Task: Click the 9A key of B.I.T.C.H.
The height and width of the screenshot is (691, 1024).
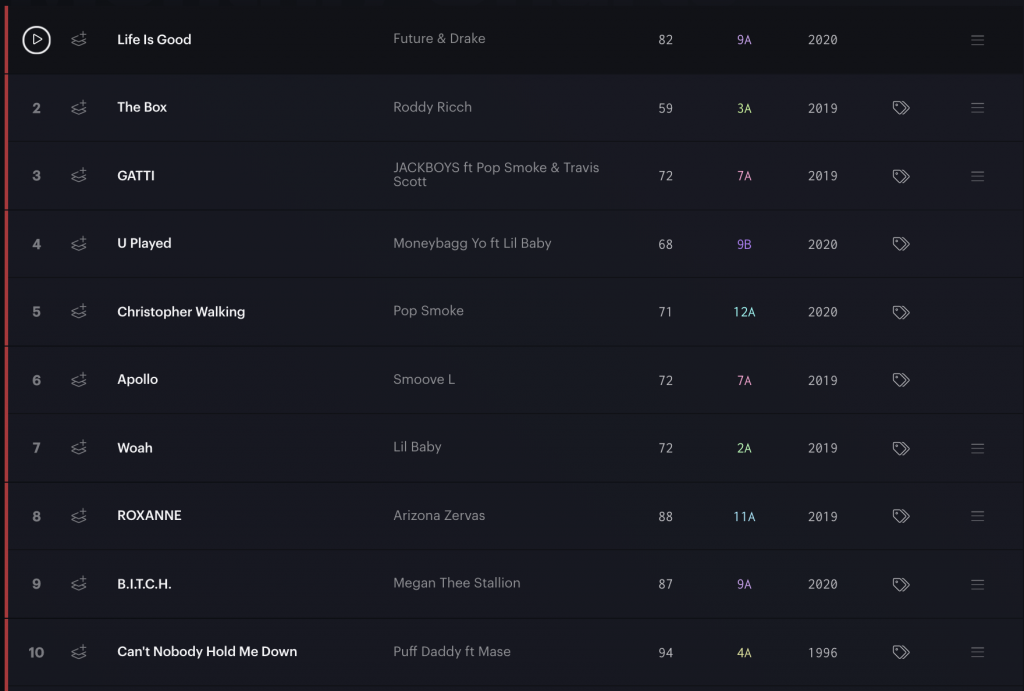Action: click(744, 585)
